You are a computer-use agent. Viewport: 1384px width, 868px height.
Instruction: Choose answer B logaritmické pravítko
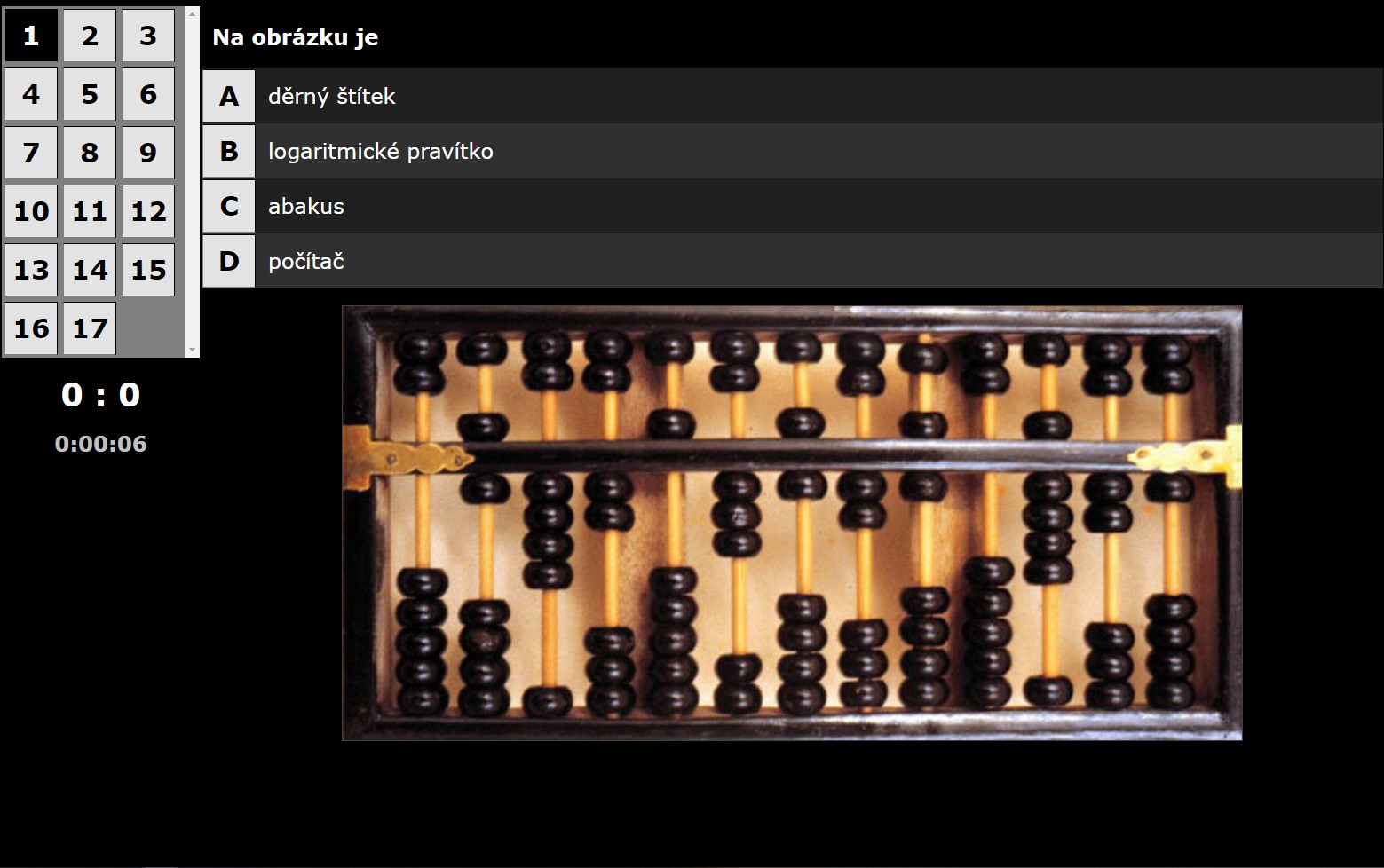pyautogui.click(x=792, y=151)
